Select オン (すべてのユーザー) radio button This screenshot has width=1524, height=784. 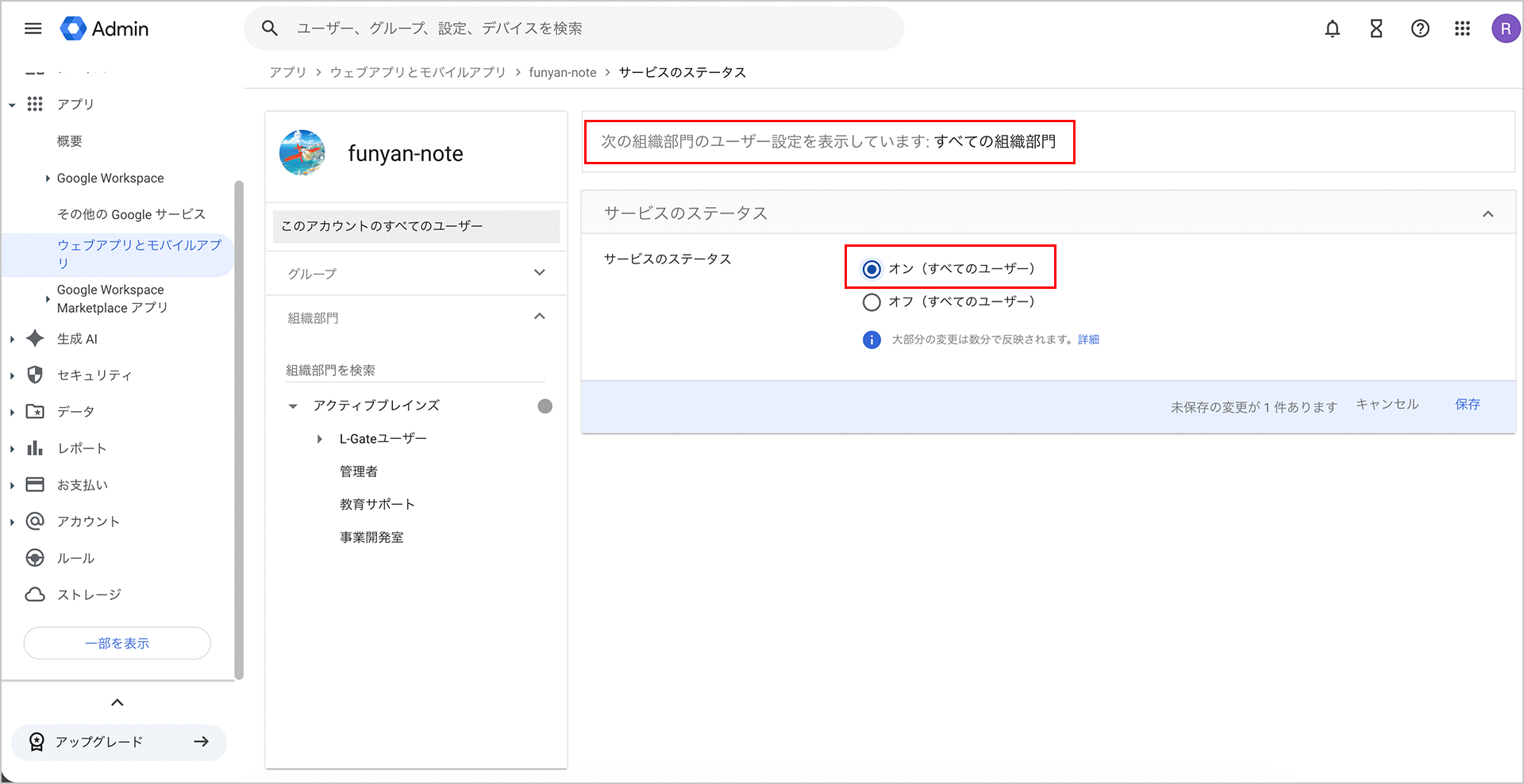[872, 269]
